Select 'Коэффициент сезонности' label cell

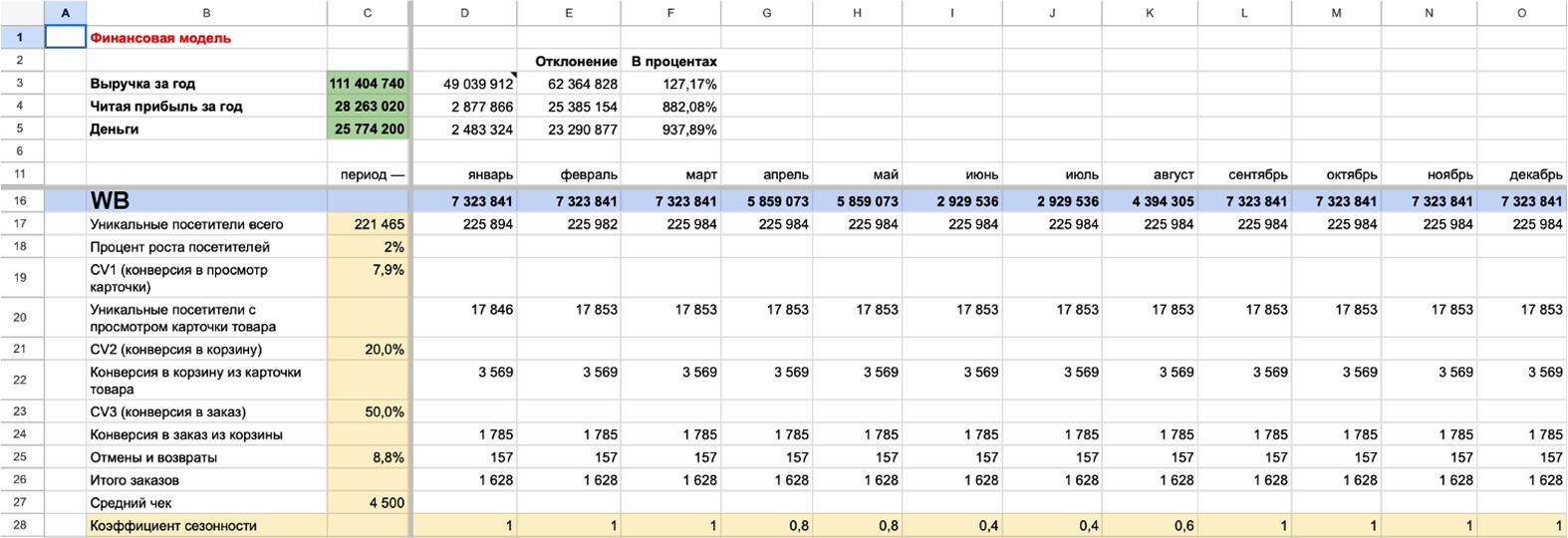click(x=206, y=526)
